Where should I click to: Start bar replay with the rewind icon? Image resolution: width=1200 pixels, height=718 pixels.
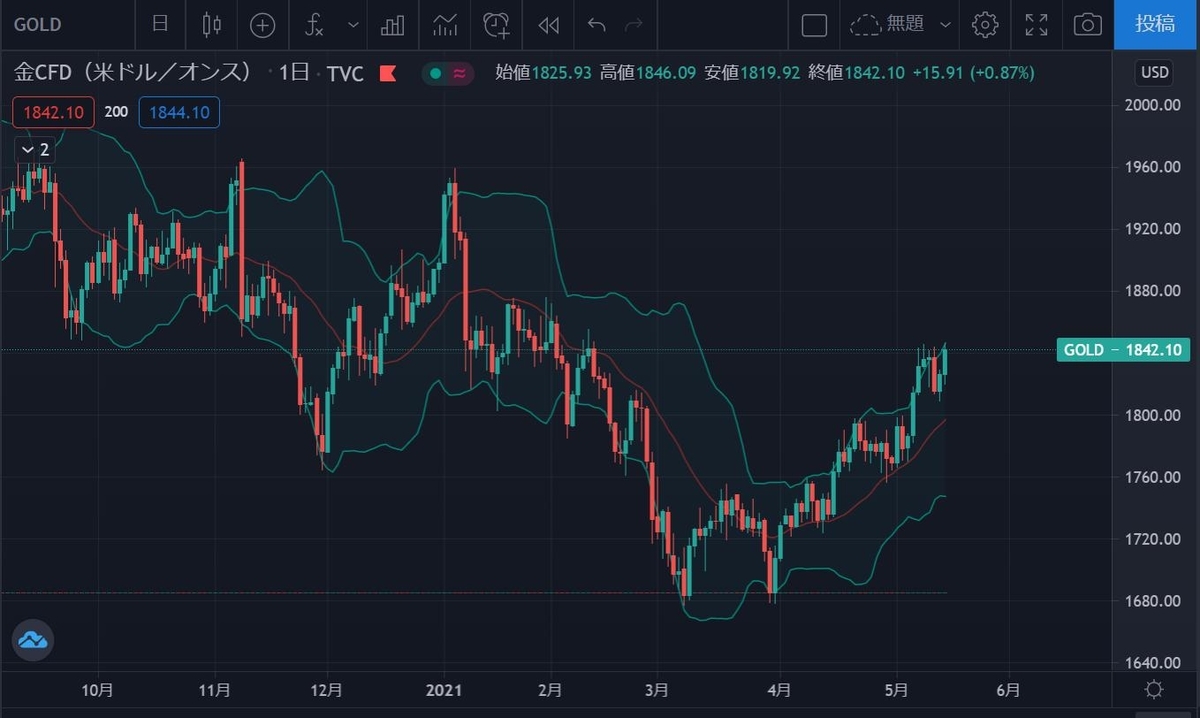548,24
